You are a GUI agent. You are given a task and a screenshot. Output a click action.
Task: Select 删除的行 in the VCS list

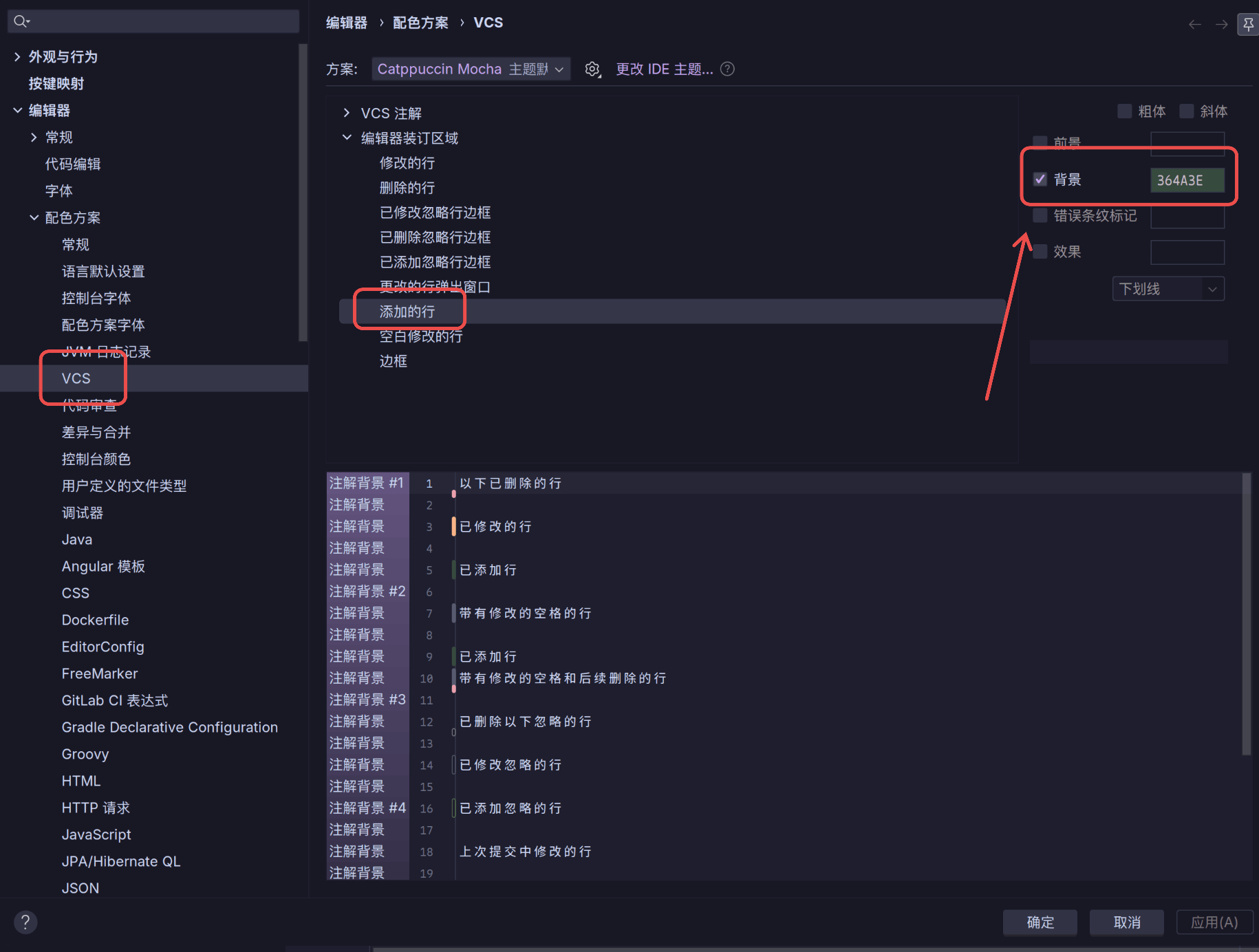click(407, 188)
